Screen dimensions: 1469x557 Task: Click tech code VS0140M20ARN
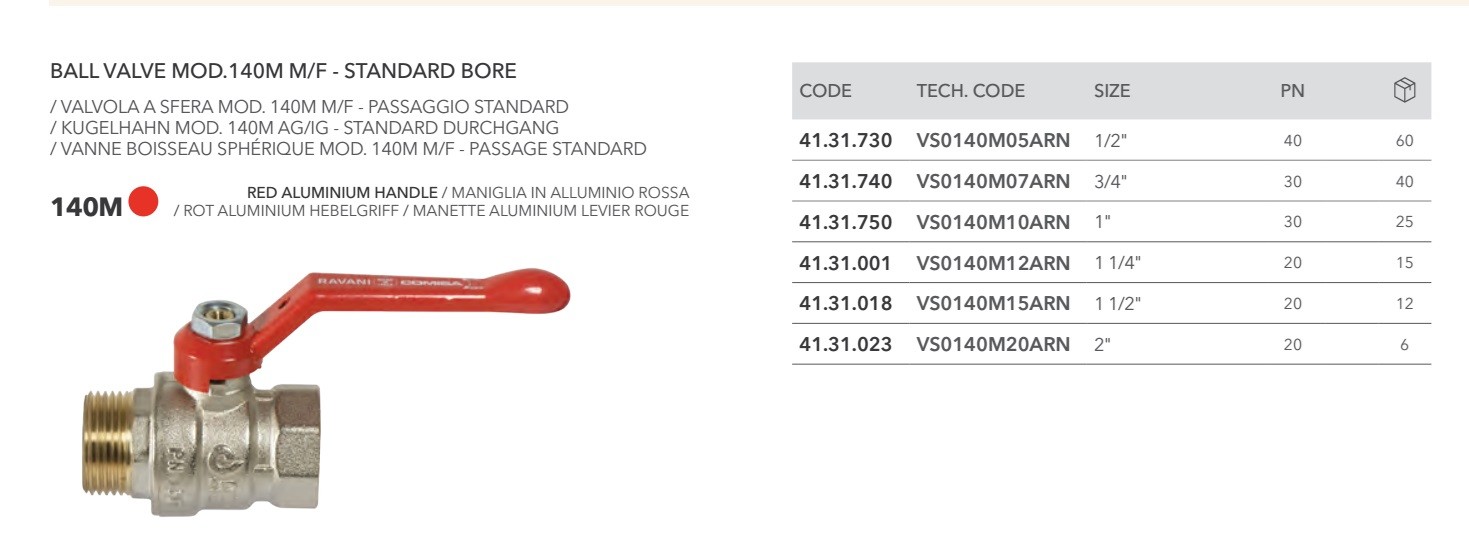pyautogui.click(x=993, y=344)
